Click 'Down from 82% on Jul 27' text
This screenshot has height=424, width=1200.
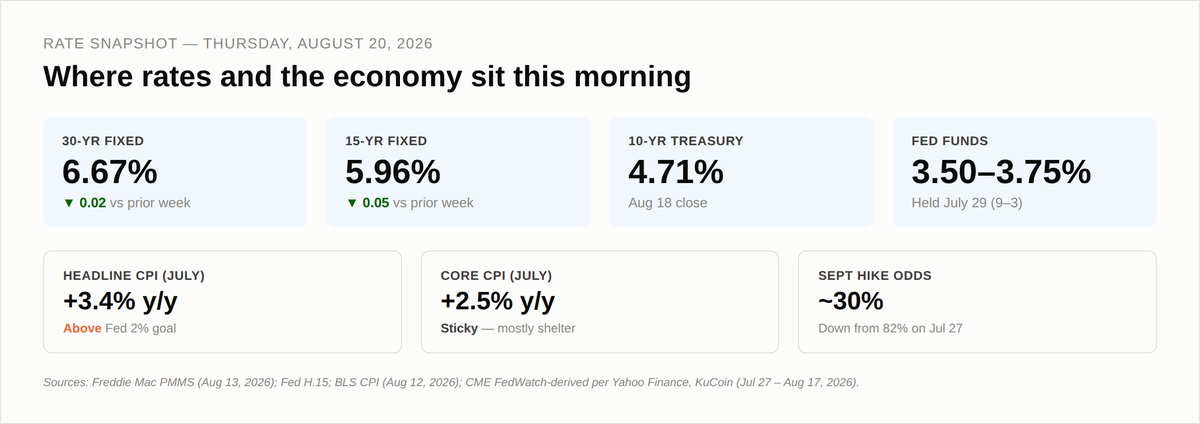pyautogui.click(x=890, y=328)
